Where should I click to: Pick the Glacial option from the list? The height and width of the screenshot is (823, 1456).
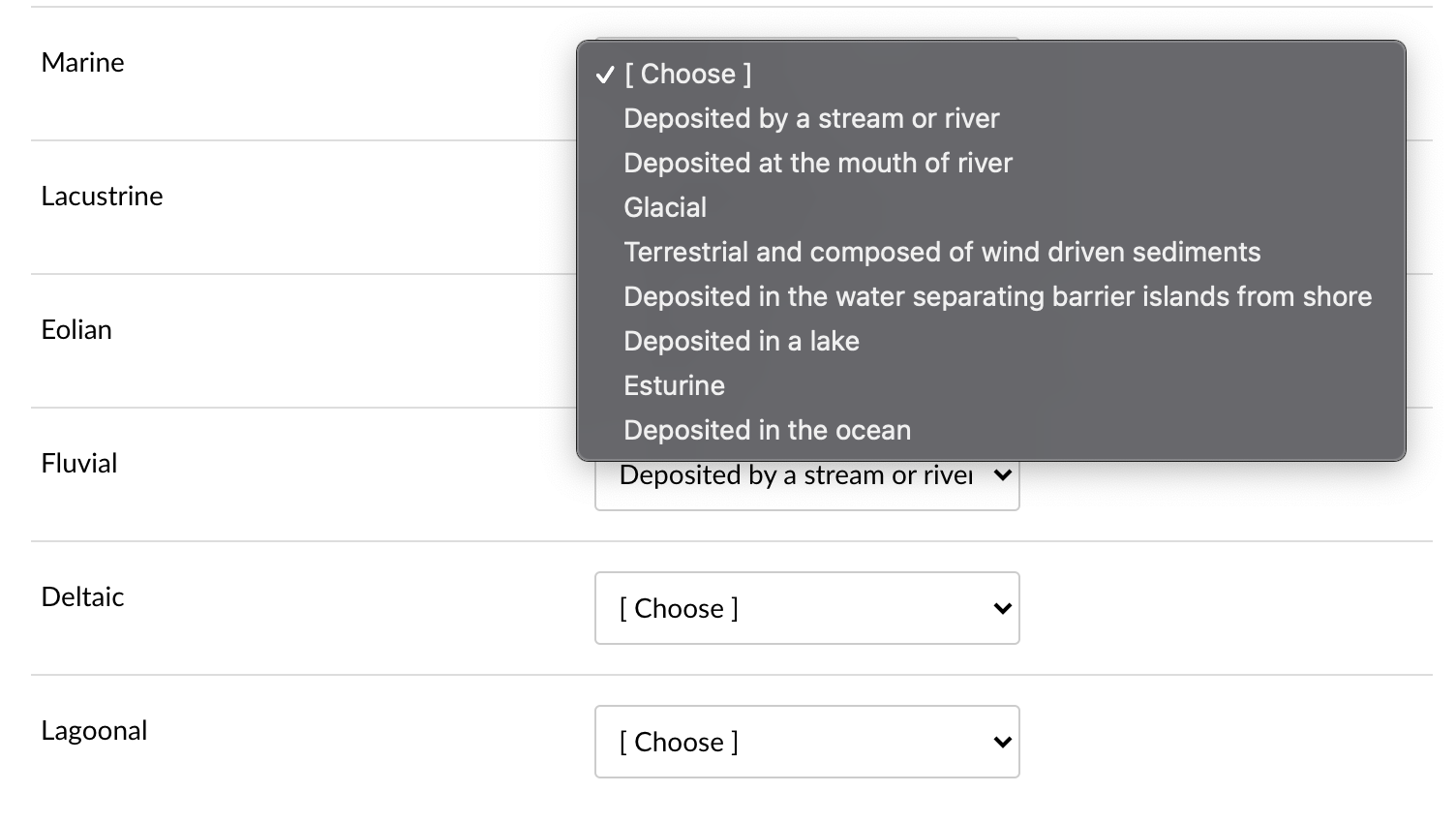[x=665, y=208]
